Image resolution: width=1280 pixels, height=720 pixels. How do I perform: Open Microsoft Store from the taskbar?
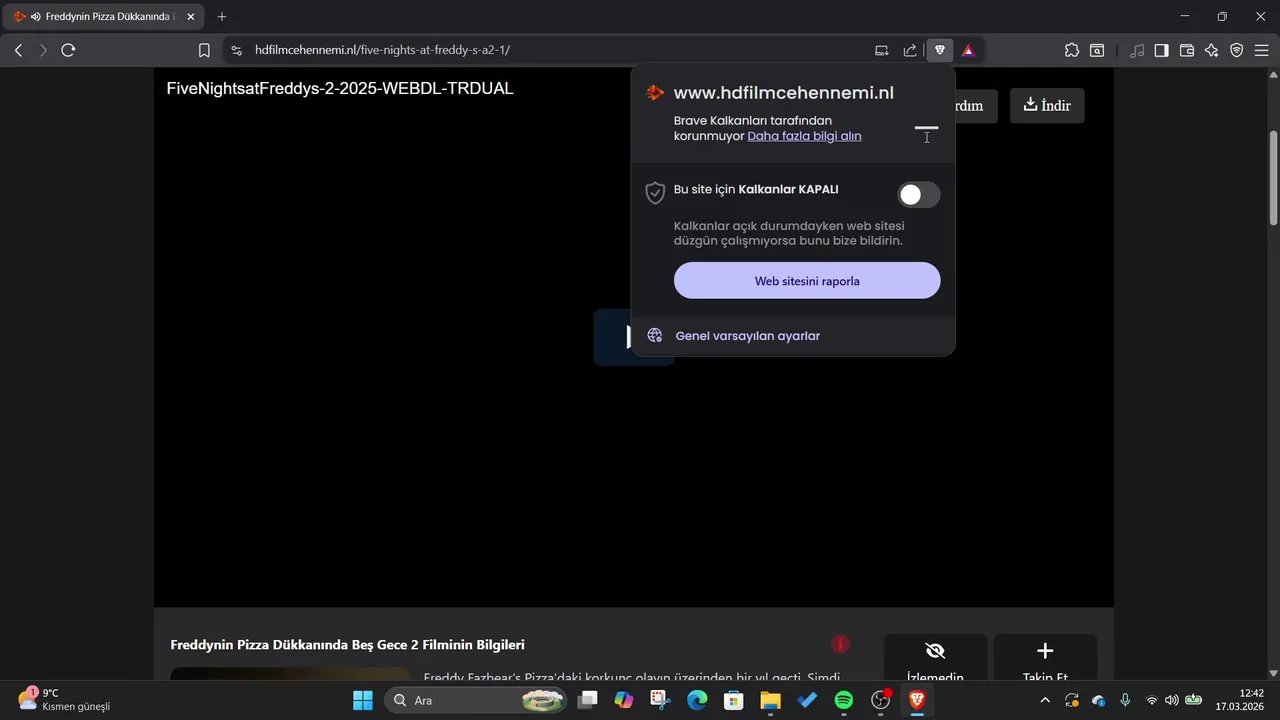click(733, 700)
